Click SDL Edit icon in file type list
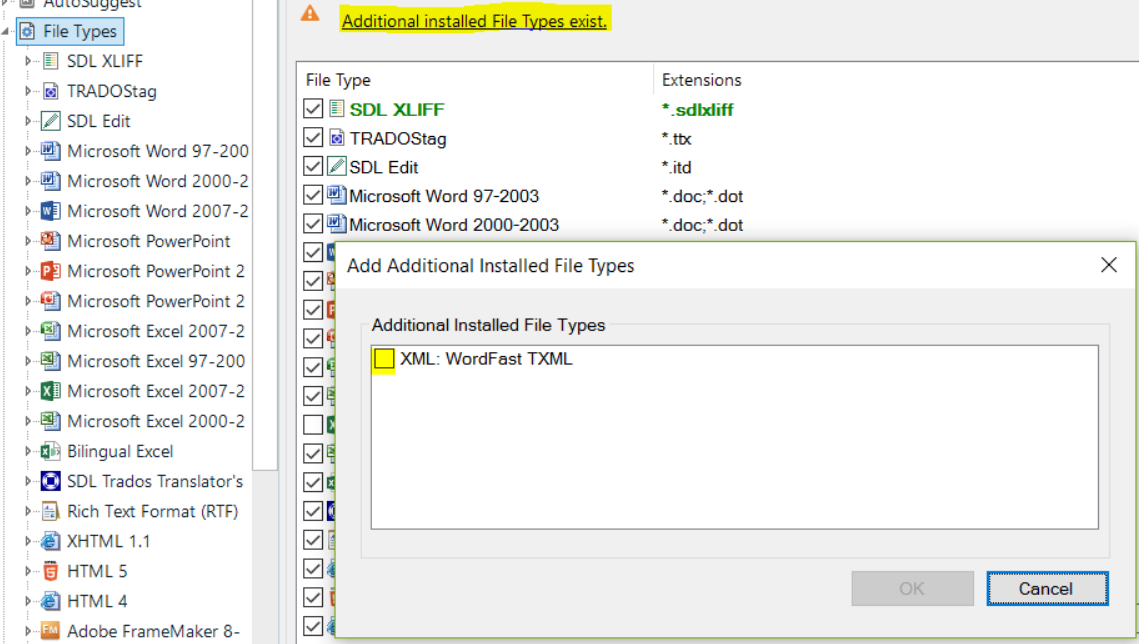This screenshot has width=1139, height=644. [336, 166]
